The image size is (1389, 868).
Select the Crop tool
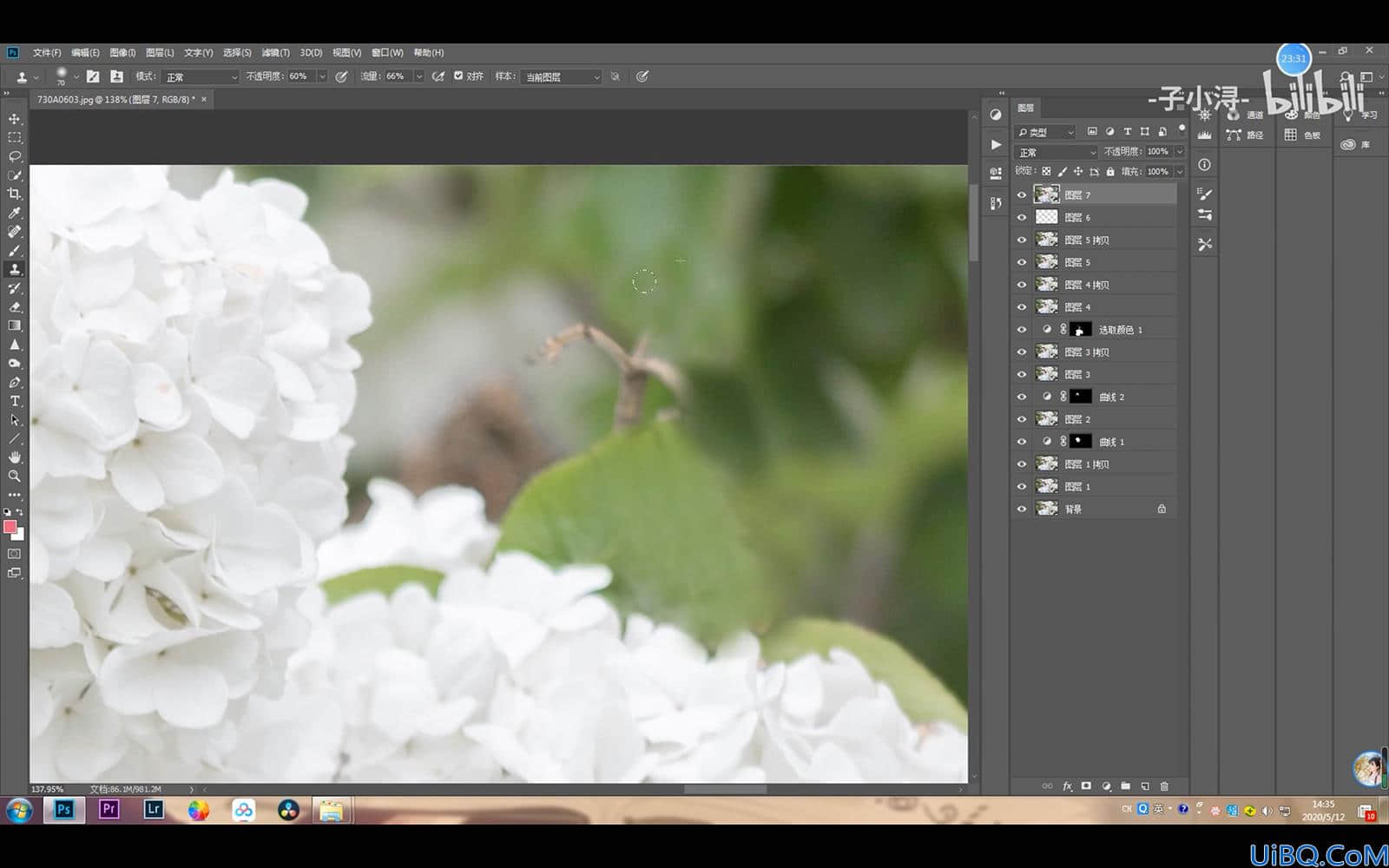click(15, 194)
